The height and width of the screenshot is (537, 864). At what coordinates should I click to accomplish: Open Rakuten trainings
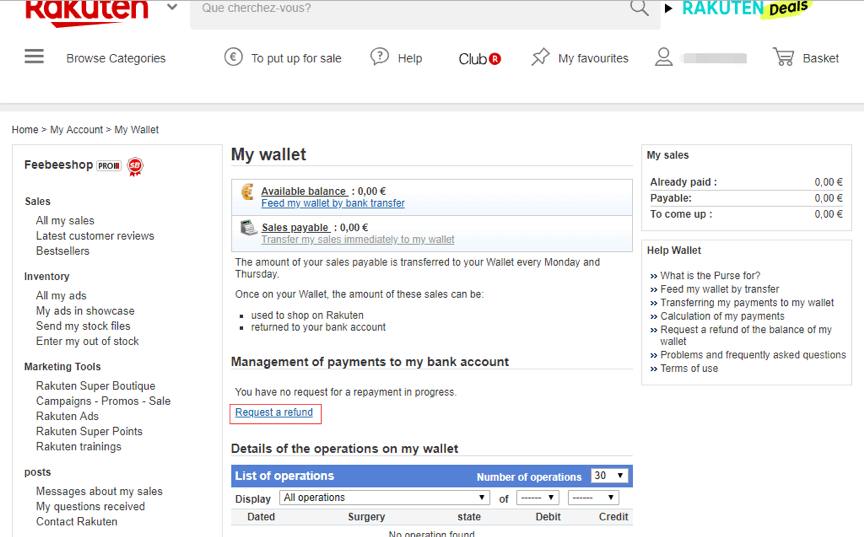tap(78, 446)
